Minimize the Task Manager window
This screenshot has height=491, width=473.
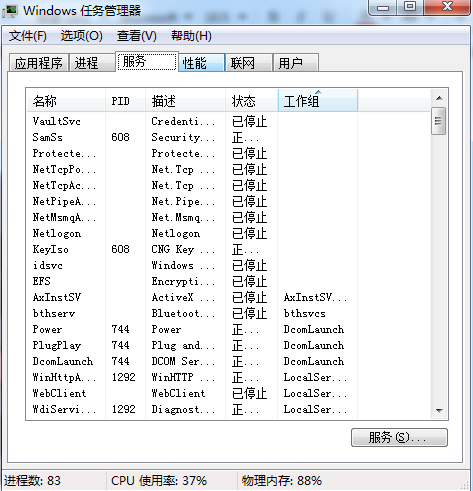tap(383, 7)
